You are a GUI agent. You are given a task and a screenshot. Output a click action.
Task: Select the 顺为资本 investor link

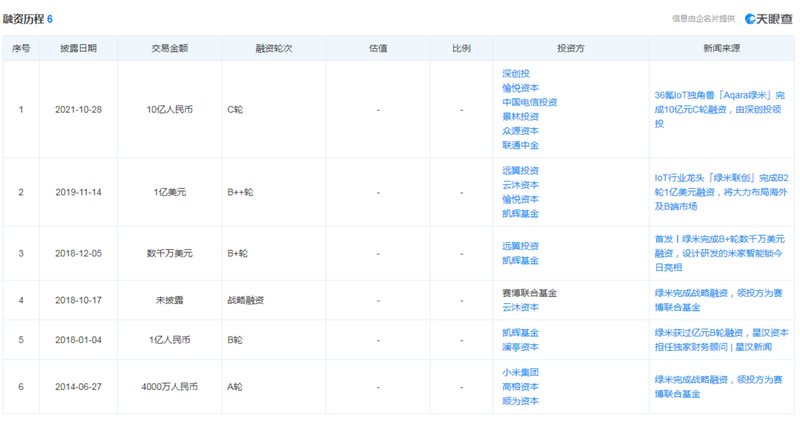pyautogui.click(x=520, y=401)
